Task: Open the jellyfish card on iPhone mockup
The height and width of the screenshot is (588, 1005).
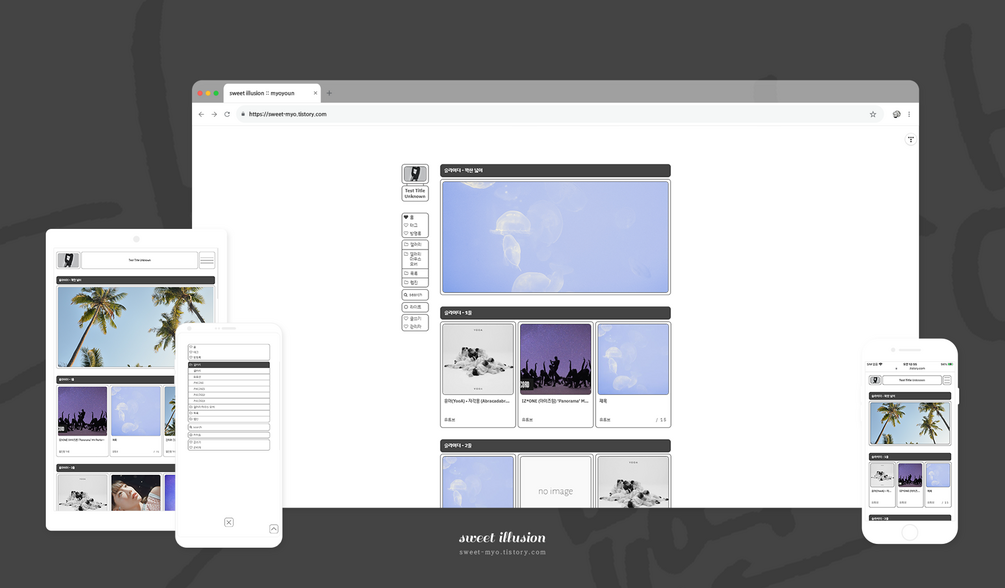Action: (x=938, y=485)
